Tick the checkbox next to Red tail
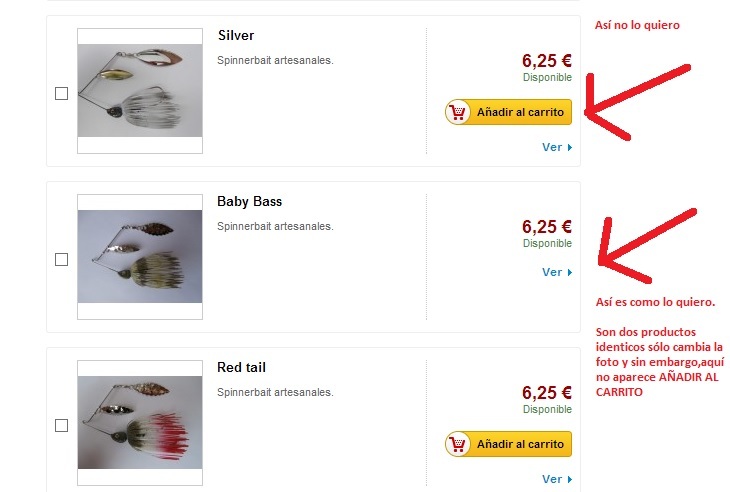 [61, 425]
